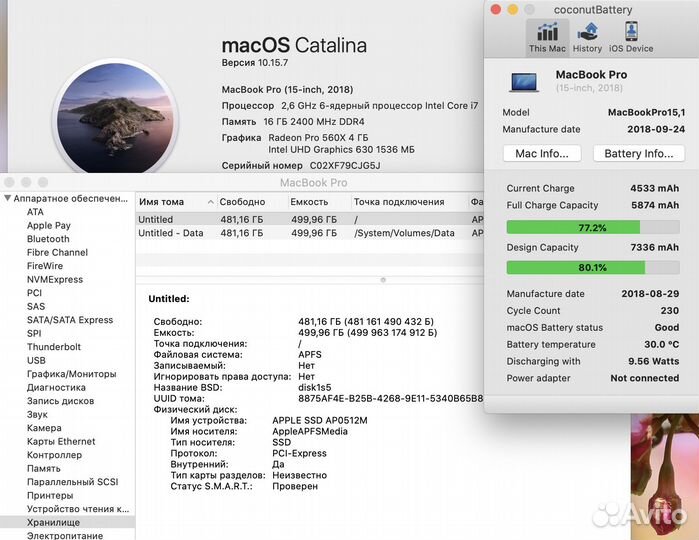Select Thunderbolt in the sidebar
Image resolution: width=699 pixels, height=540 pixels.
pyautogui.click(x=54, y=346)
